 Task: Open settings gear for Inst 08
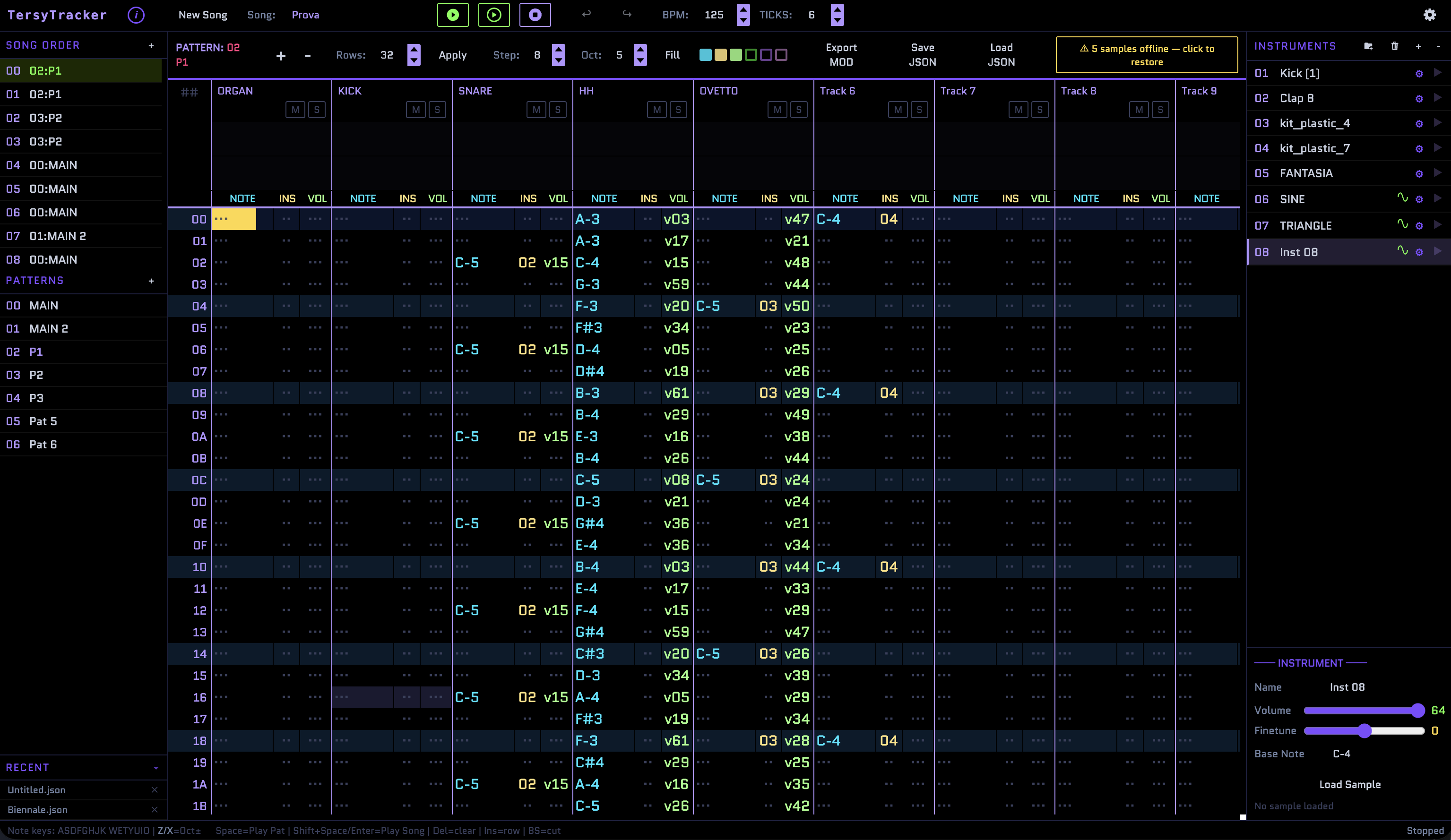(1419, 252)
